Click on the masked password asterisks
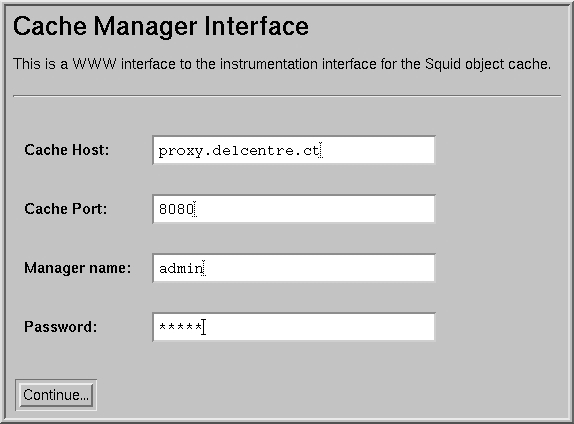Screen dimensions: 574x424 tap(180, 327)
